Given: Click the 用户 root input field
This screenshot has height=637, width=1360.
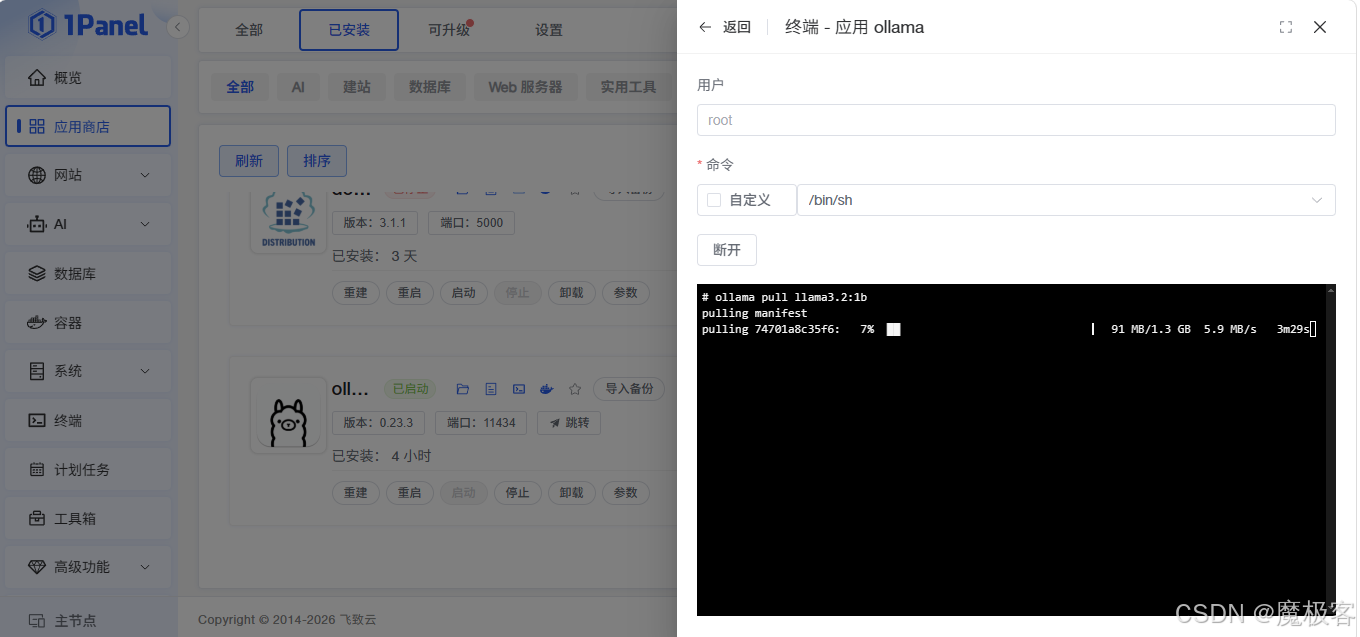Looking at the screenshot, I should coord(1016,120).
